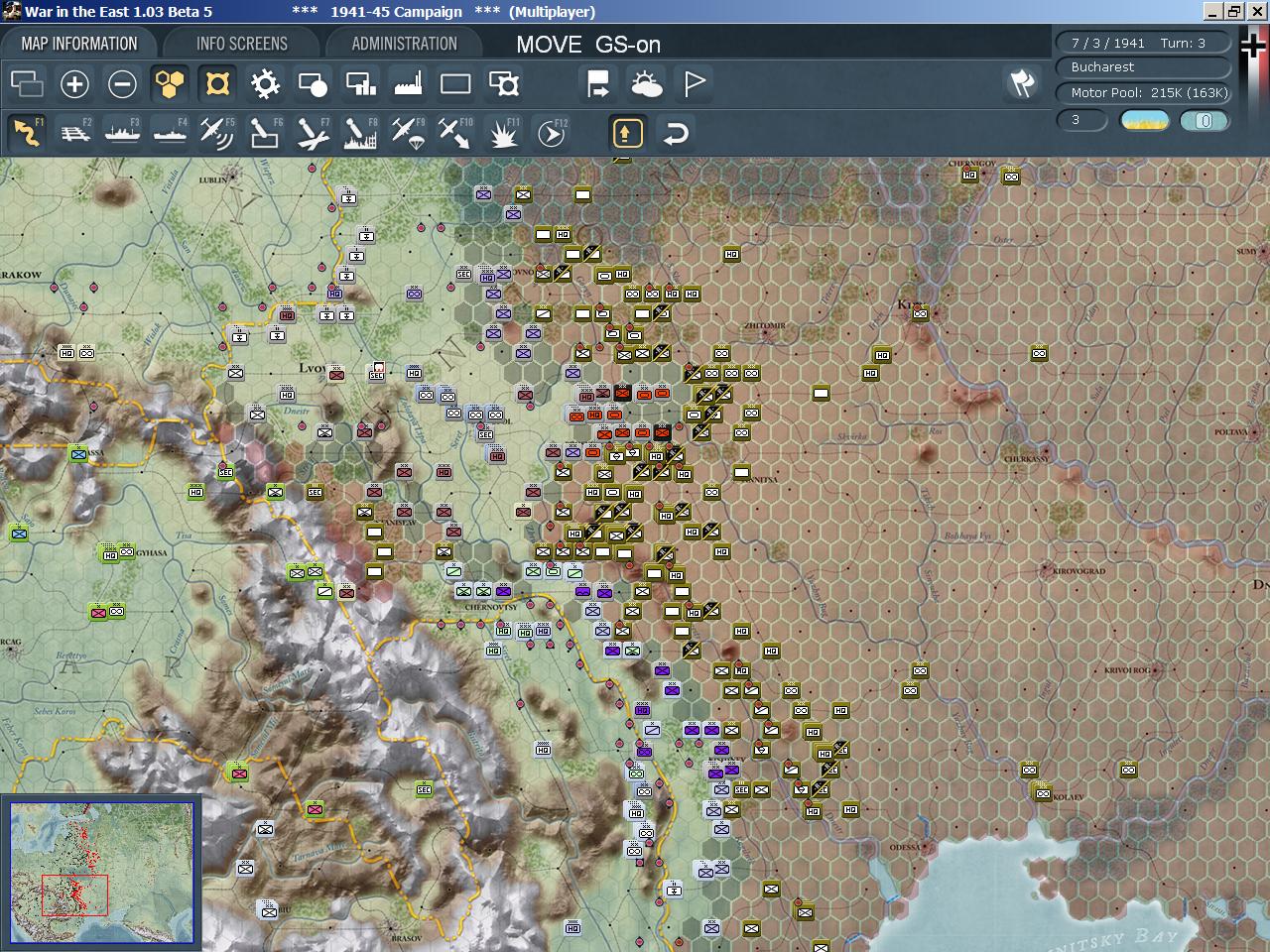Viewport: 1270px width, 952px height.
Task: Select the explosion icon mode F11
Action: click(x=504, y=133)
